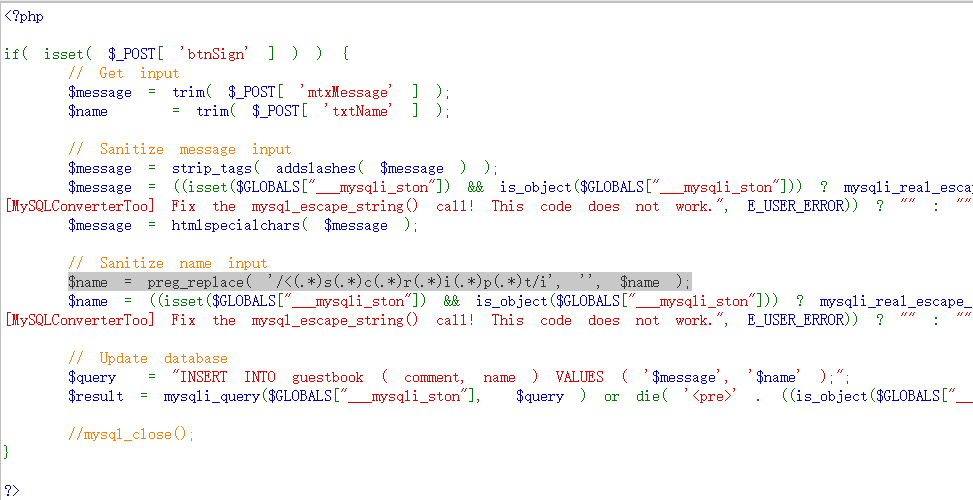Select the '// Get input' comment
Viewport: 973px width, 500px height.
[x=123, y=73]
